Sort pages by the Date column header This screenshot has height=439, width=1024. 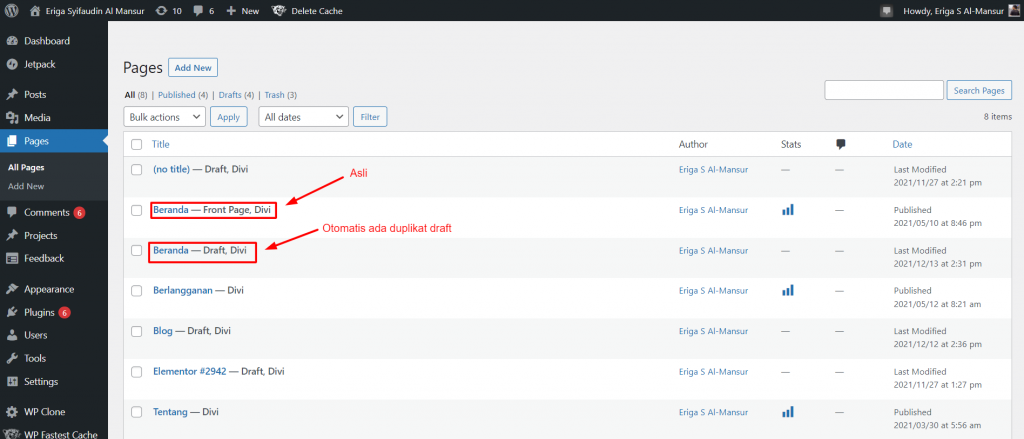pyautogui.click(x=902, y=144)
